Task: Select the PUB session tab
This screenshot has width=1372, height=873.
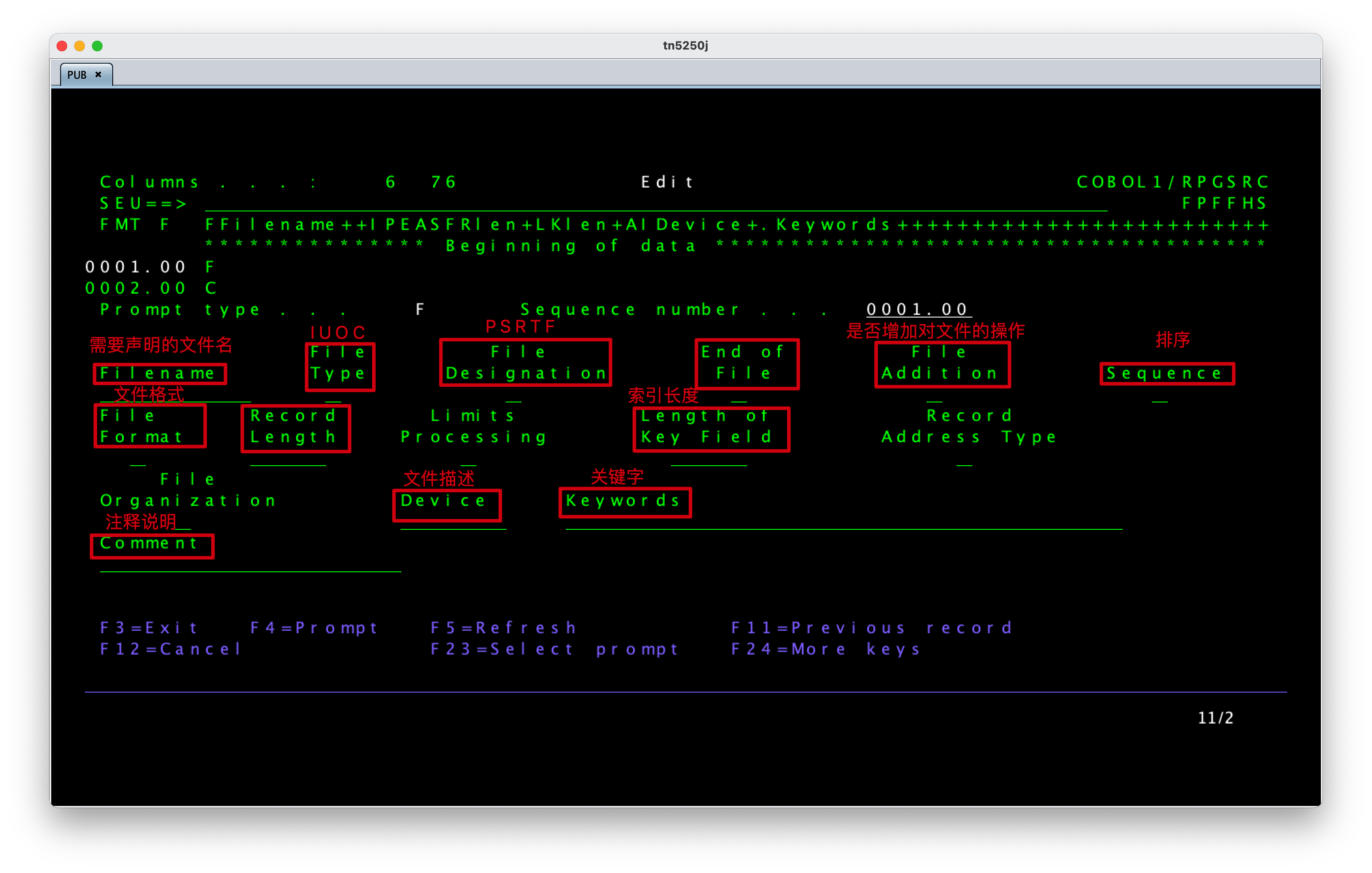Action: point(77,75)
